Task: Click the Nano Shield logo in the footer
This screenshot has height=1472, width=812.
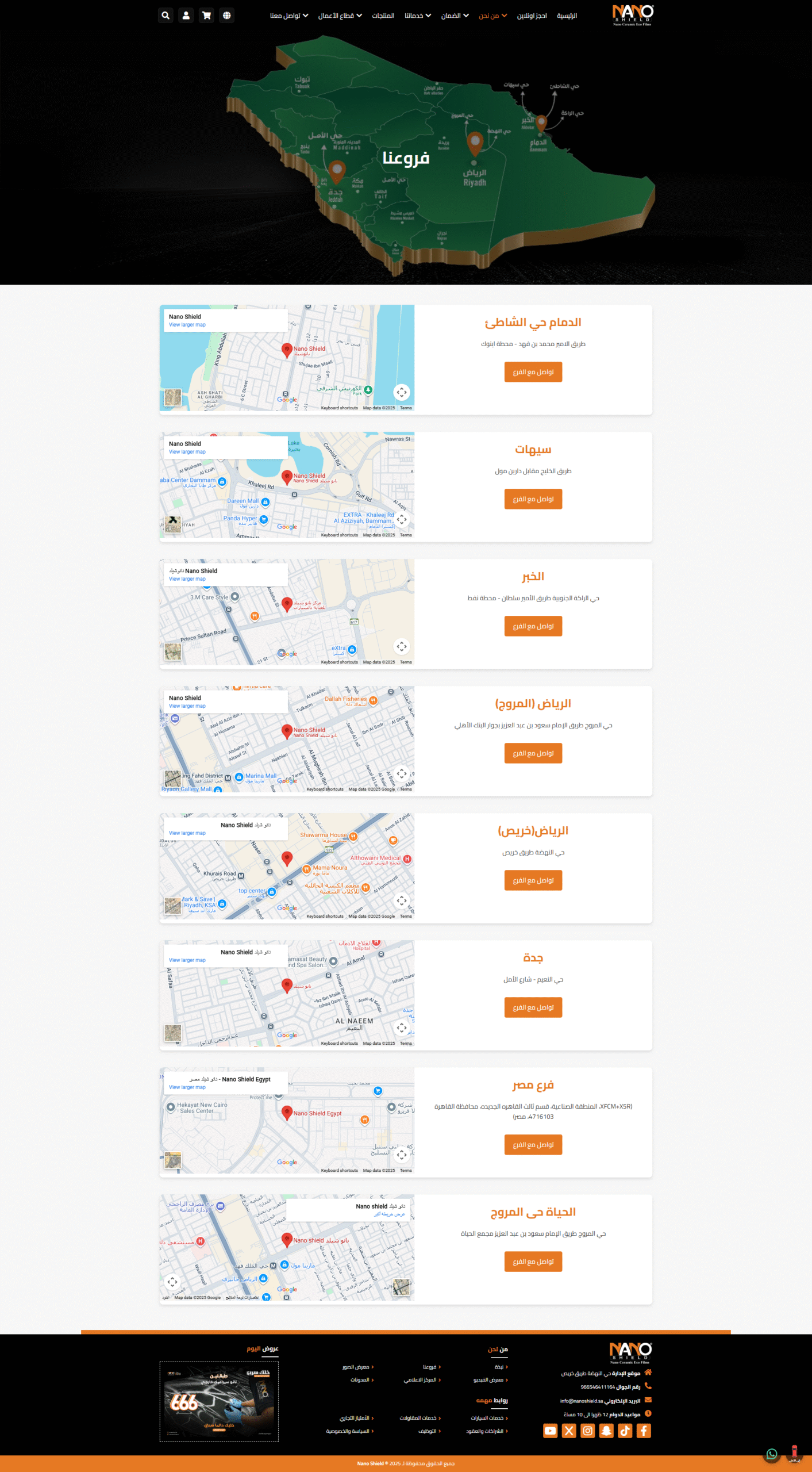Action: (630, 1353)
